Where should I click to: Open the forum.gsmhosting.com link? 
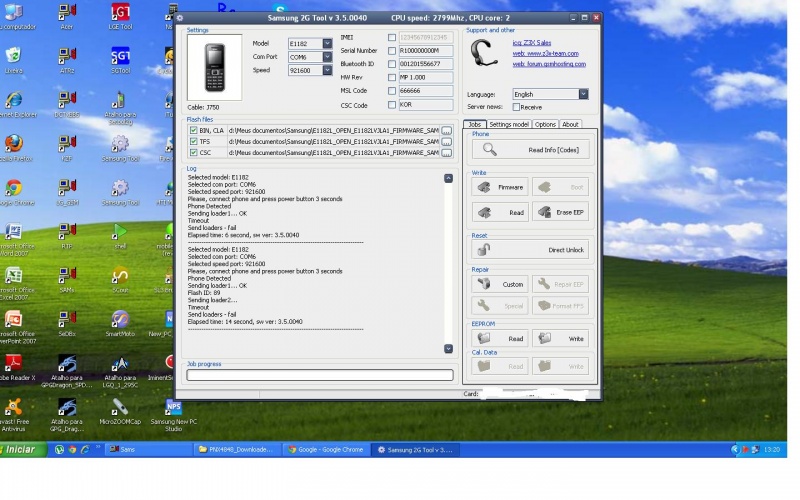click(x=549, y=64)
